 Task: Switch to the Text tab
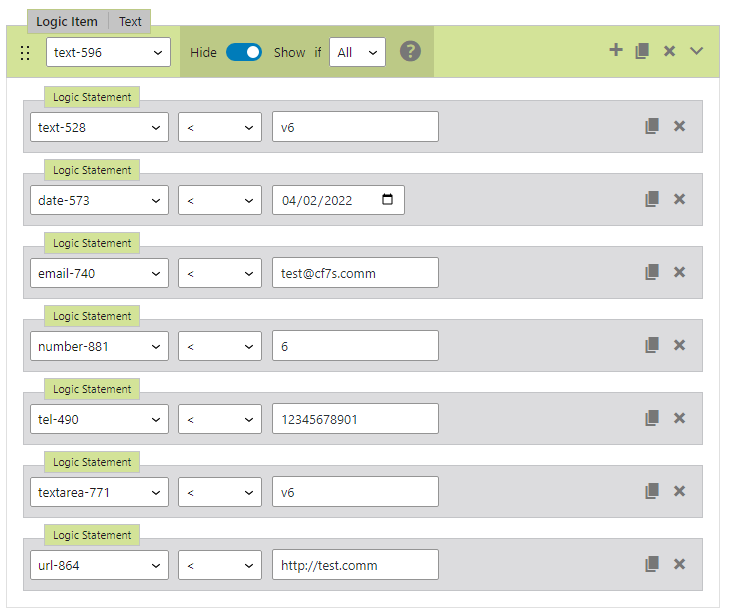click(x=130, y=21)
